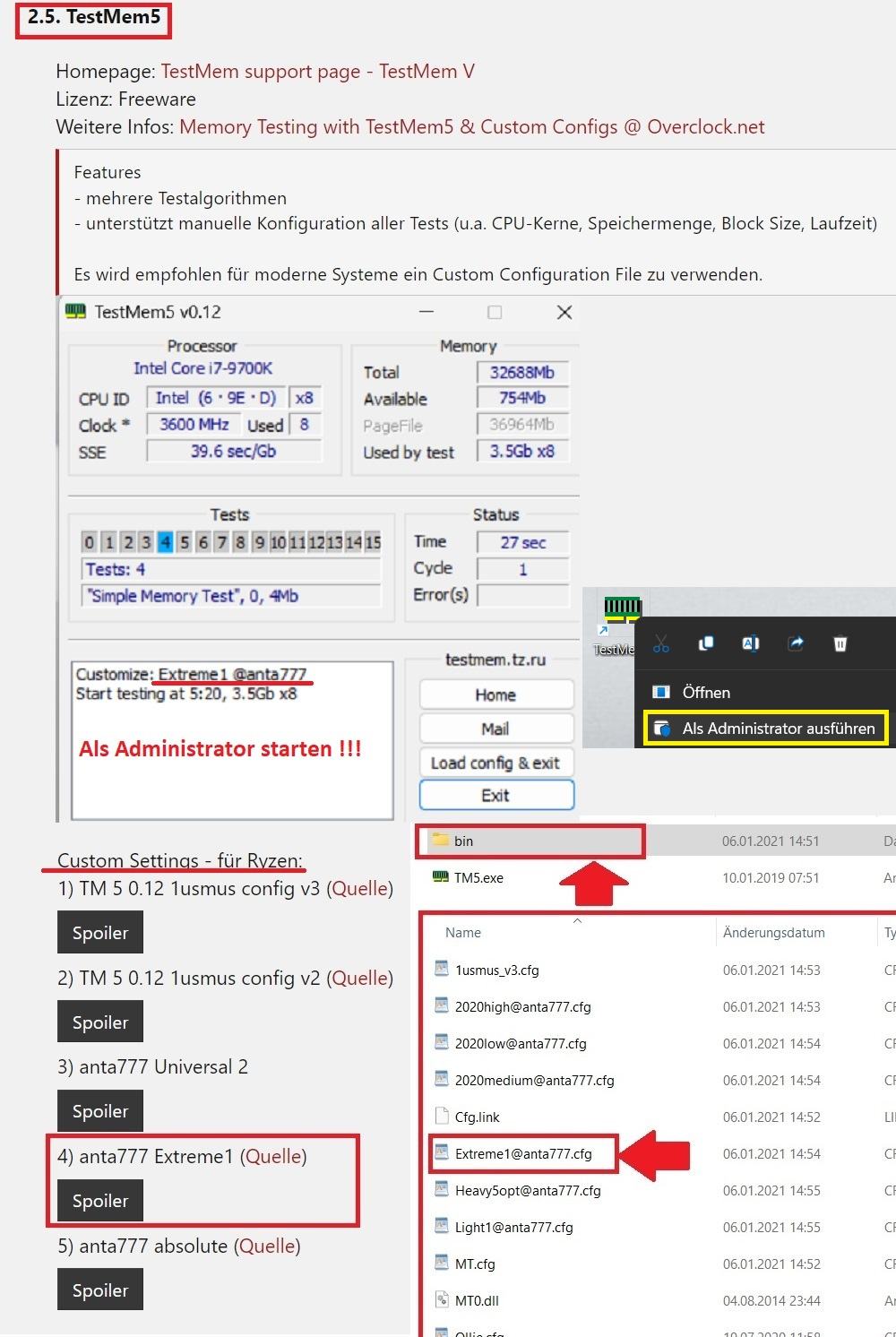896x1337 pixels.
Task: Open Quelle link for 1usmus config v2
Action: (x=359, y=979)
